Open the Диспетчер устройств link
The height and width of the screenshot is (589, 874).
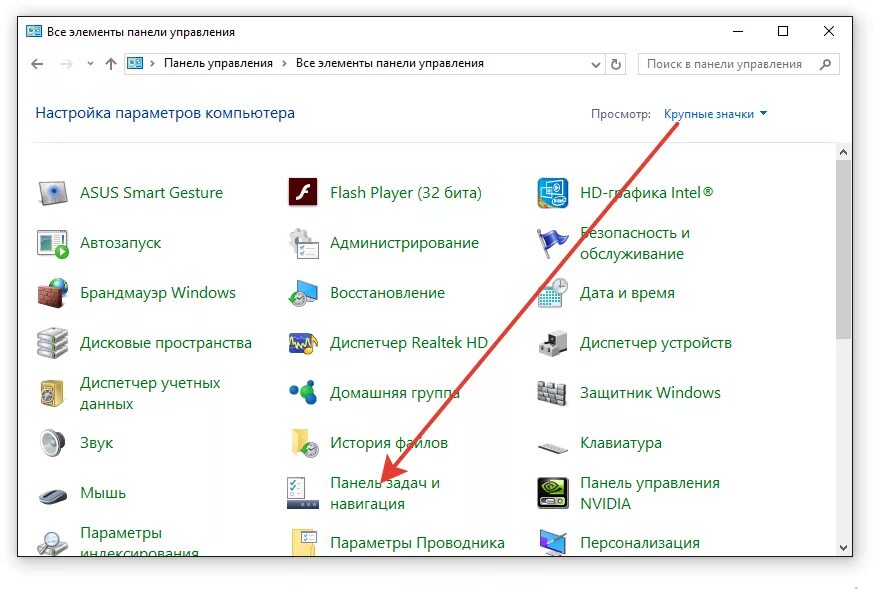(x=656, y=343)
